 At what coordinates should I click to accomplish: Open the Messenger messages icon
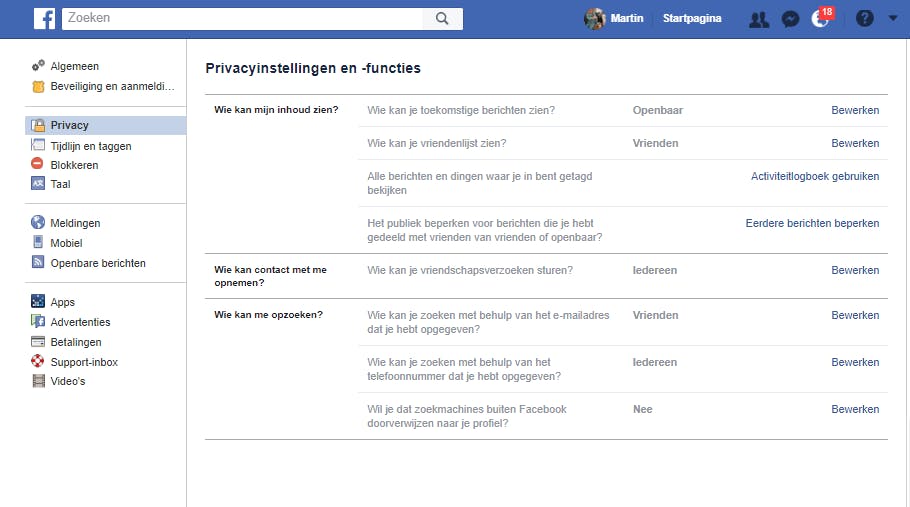(x=790, y=19)
